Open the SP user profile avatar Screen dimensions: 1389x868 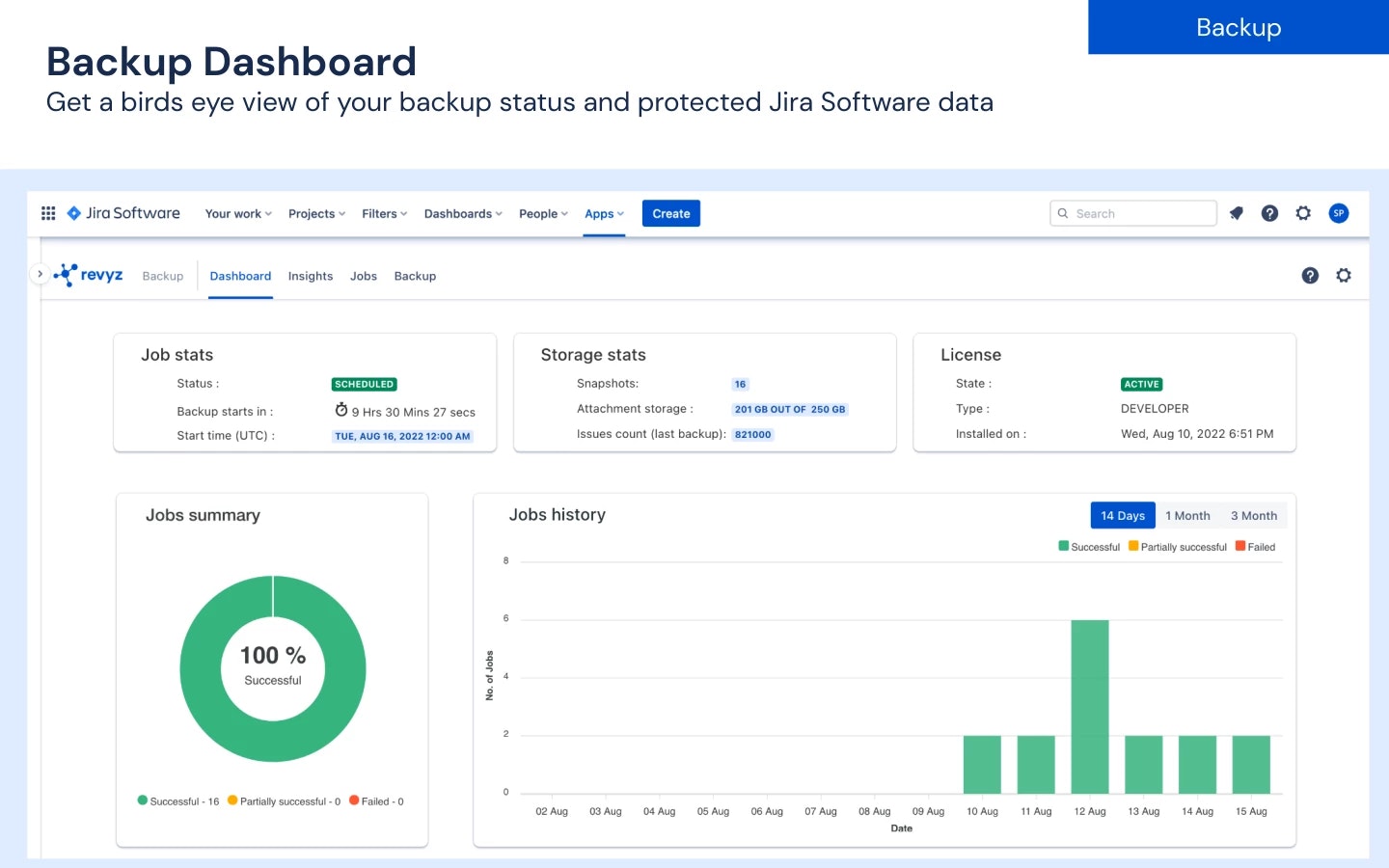click(1338, 213)
